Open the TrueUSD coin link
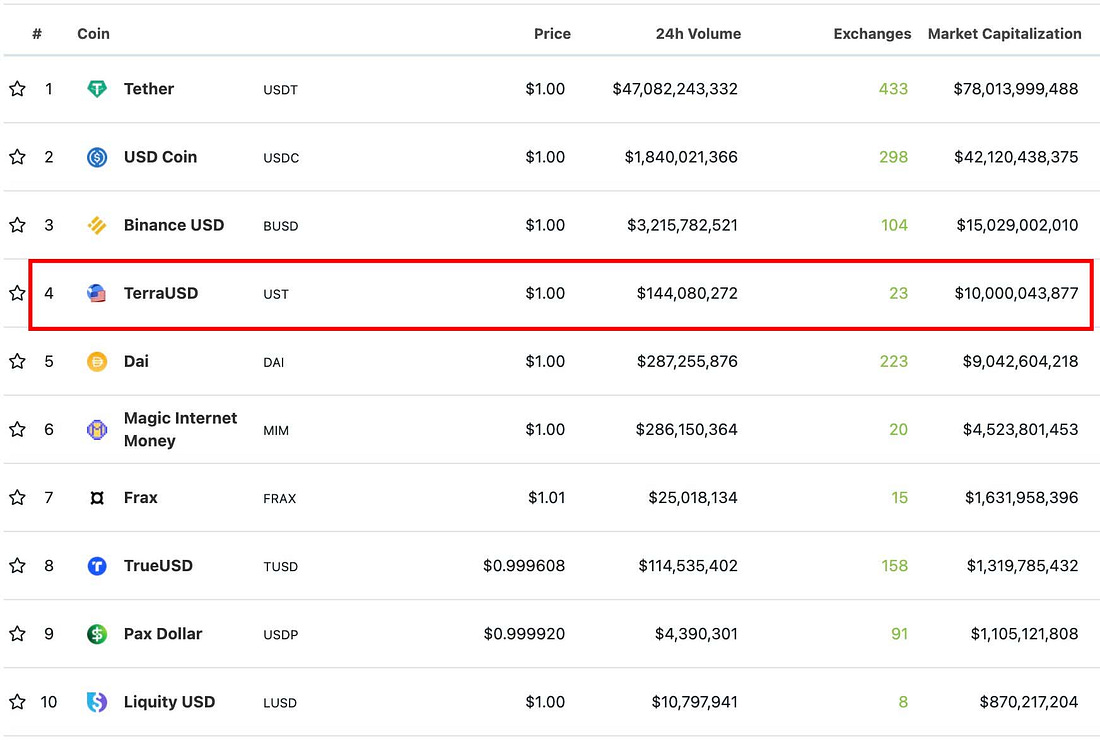 (x=158, y=565)
